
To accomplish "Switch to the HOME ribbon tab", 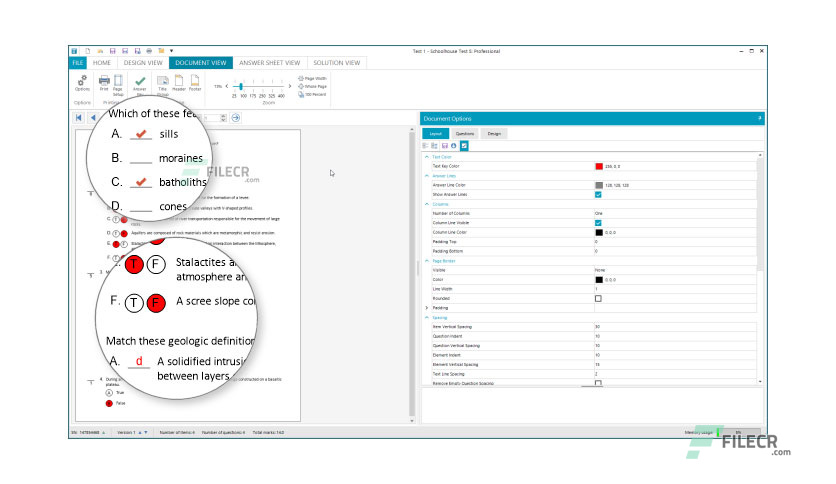I will (x=102, y=63).
